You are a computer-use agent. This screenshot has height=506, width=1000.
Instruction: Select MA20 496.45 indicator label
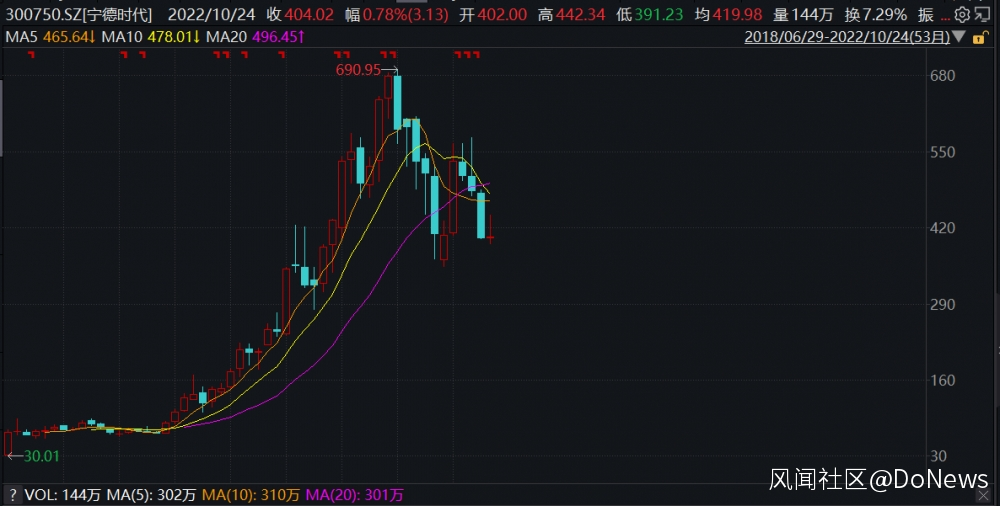click(x=255, y=37)
